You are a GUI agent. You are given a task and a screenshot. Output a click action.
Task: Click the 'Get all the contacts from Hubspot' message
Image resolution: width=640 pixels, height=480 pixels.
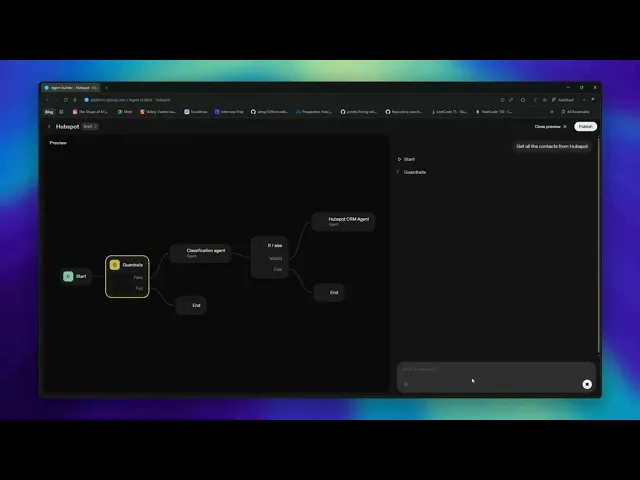click(x=552, y=146)
